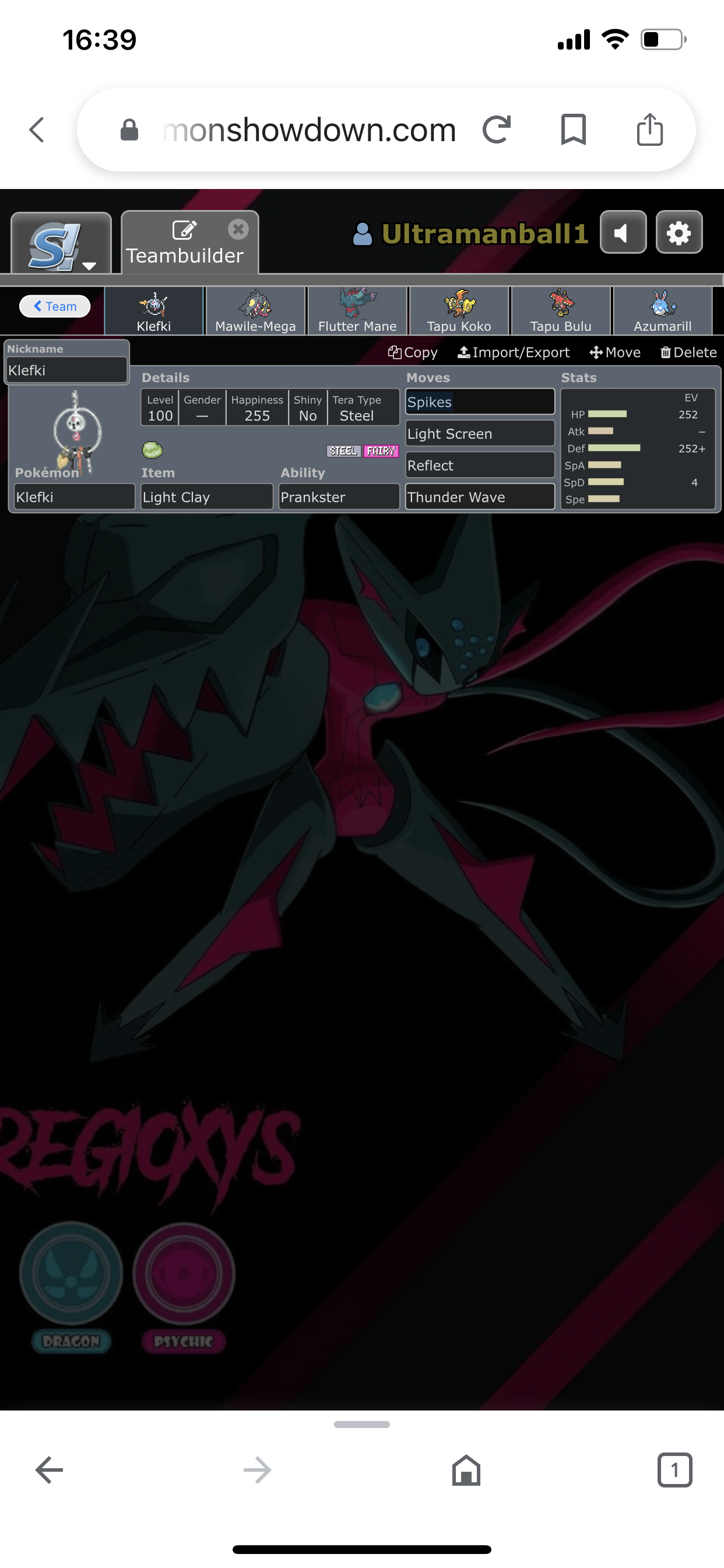The width and height of the screenshot is (724, 1568).
Task: Select the Tapu Bulu team slot
Action: (x=561, y=311)
